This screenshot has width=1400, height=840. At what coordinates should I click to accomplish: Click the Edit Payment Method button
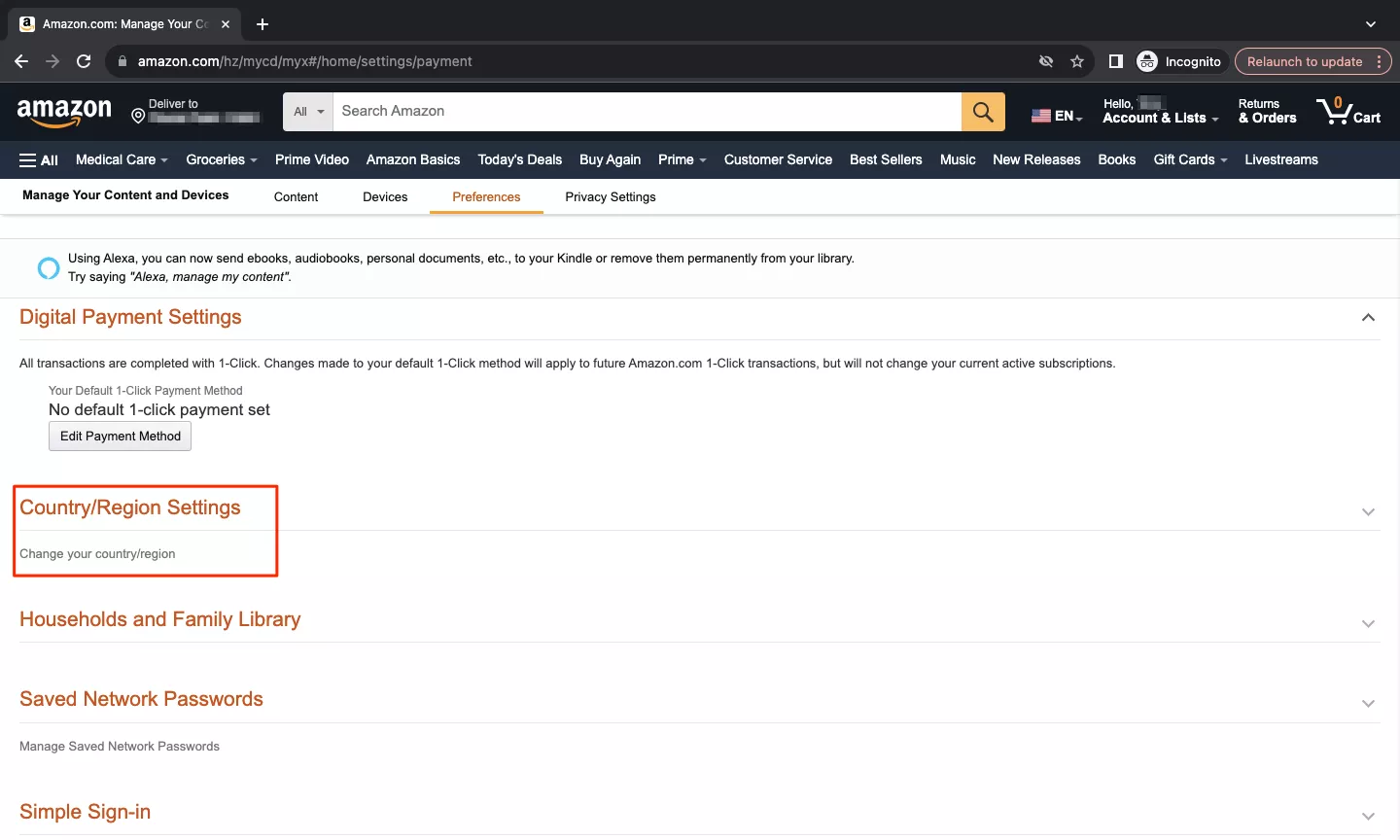[x=121, y=437]
